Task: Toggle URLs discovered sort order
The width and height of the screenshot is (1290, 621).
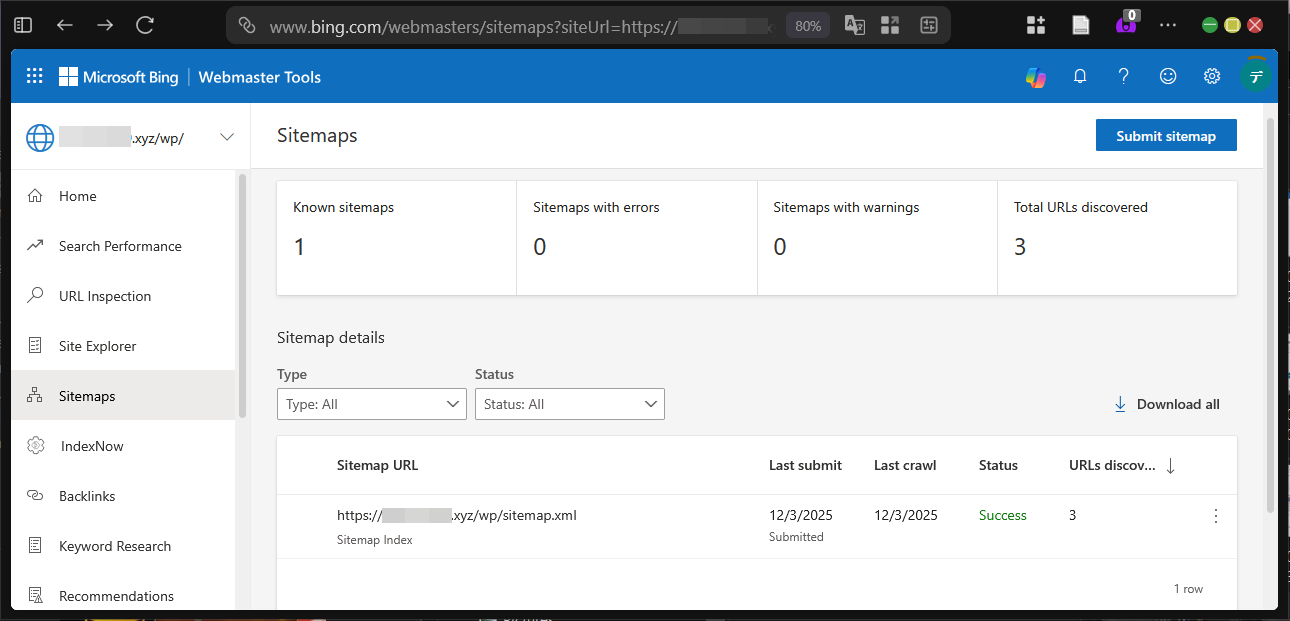Action: click(1170, 465)
